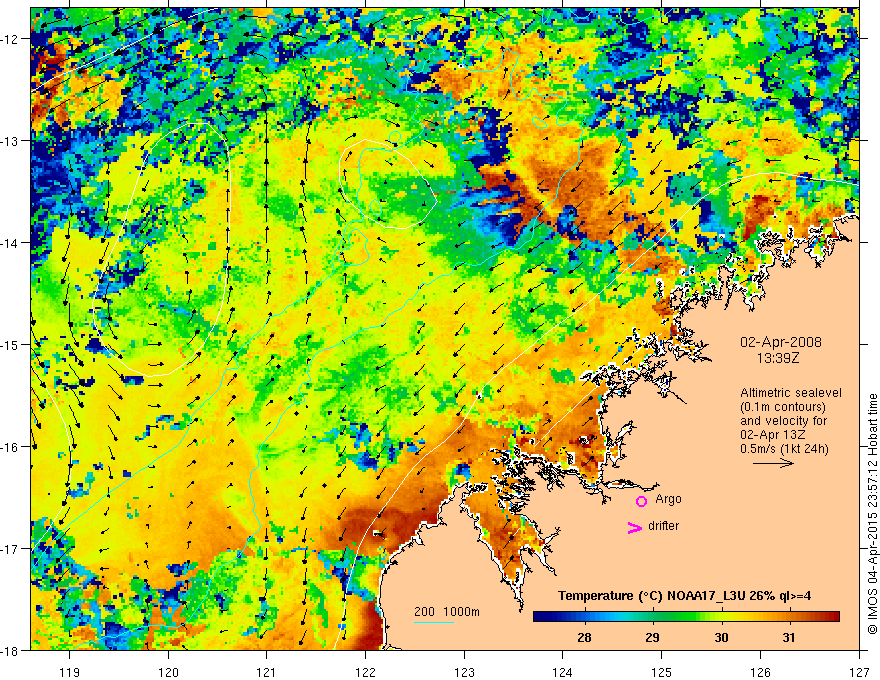Click the 0.5m/s velocity scale arrow
This screenshot has width=880, height=680.
point(774,463)
